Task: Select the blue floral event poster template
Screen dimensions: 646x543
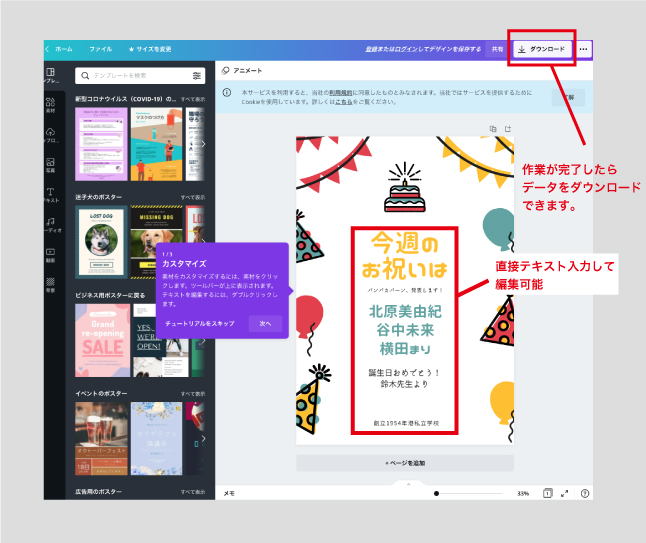Action: click(x=157, y=439)
